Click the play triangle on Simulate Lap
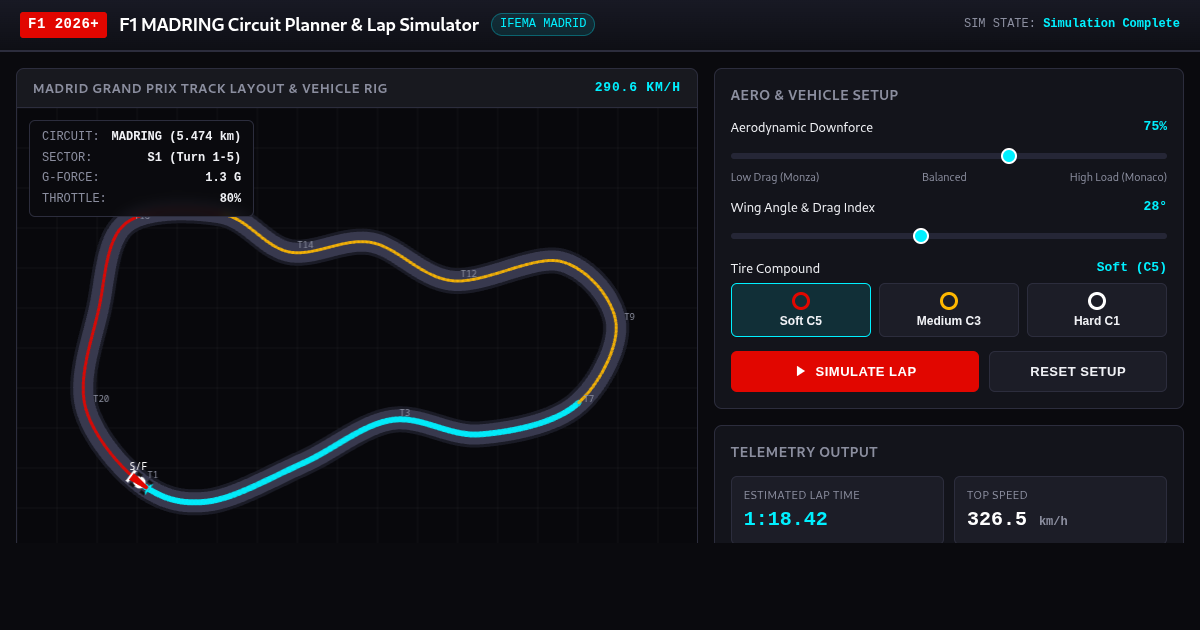1200x630 pixels. [801, 371]
